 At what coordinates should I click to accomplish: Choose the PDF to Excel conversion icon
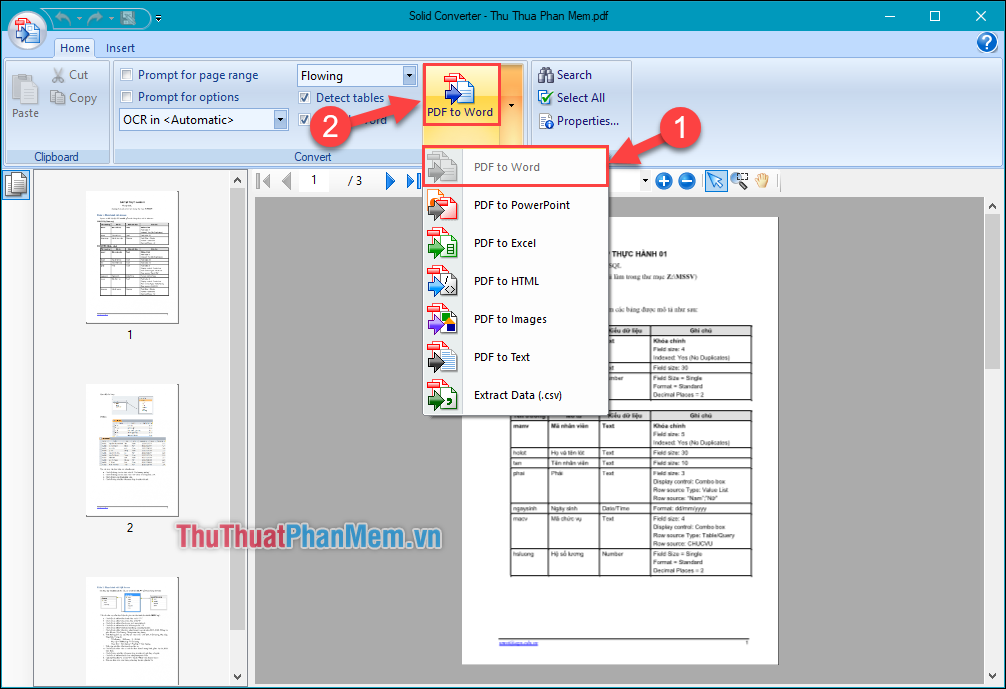[442, 243]
